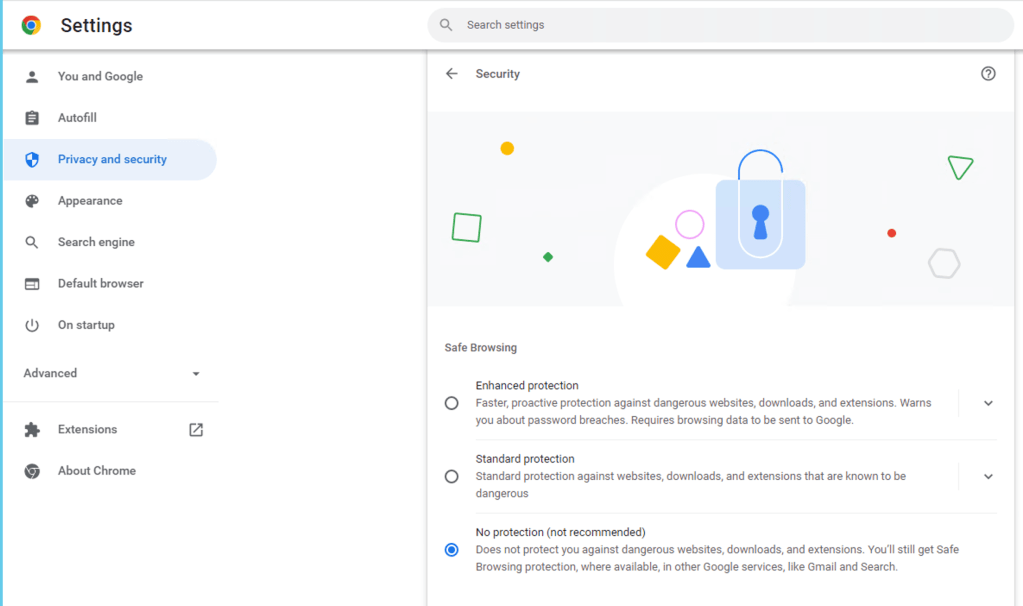Click the Appearance palette icon
Viewport: 1023px width, 606px height.
tap(32, 201)
